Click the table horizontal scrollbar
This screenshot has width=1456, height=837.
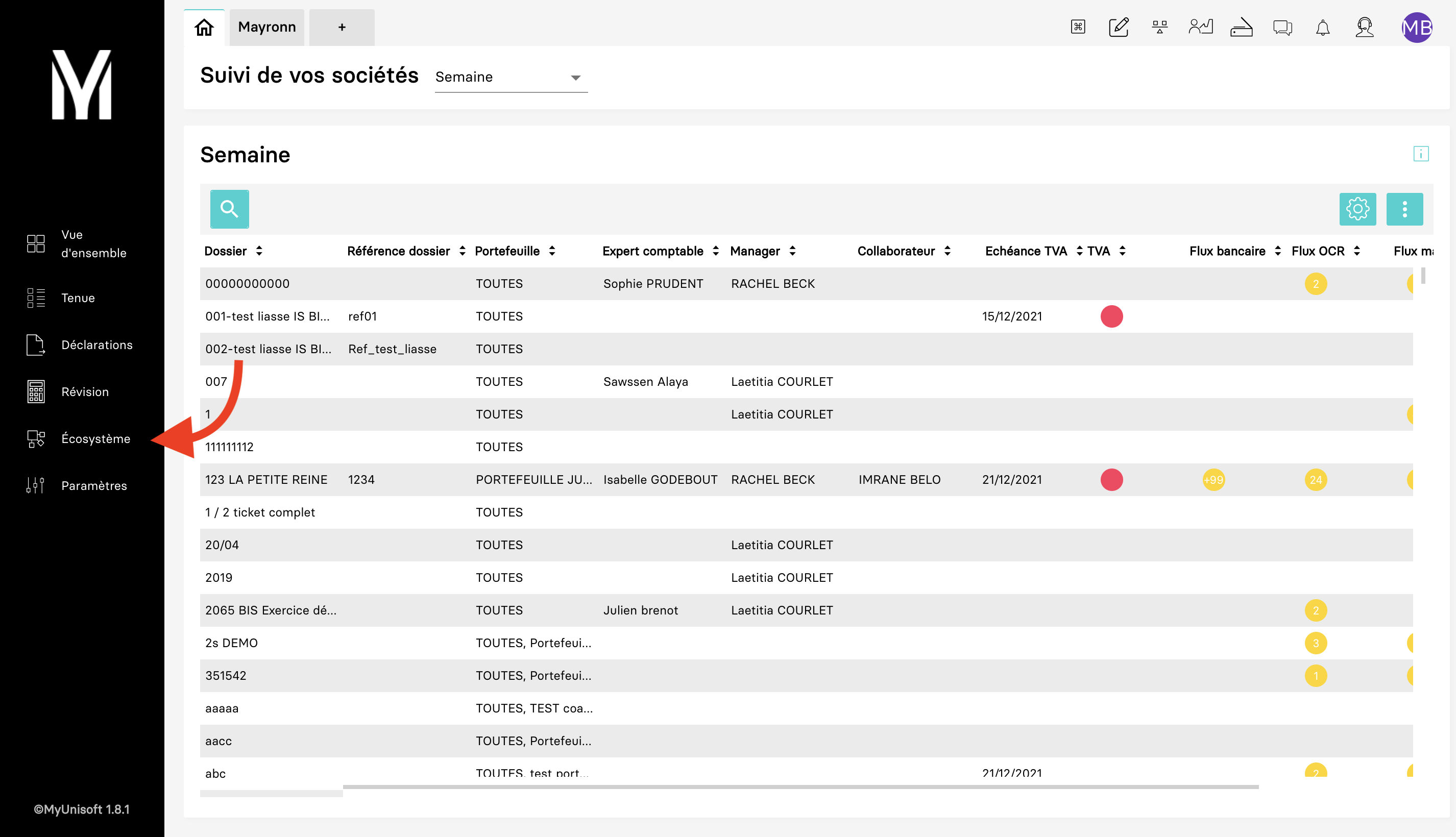[800, 786]
